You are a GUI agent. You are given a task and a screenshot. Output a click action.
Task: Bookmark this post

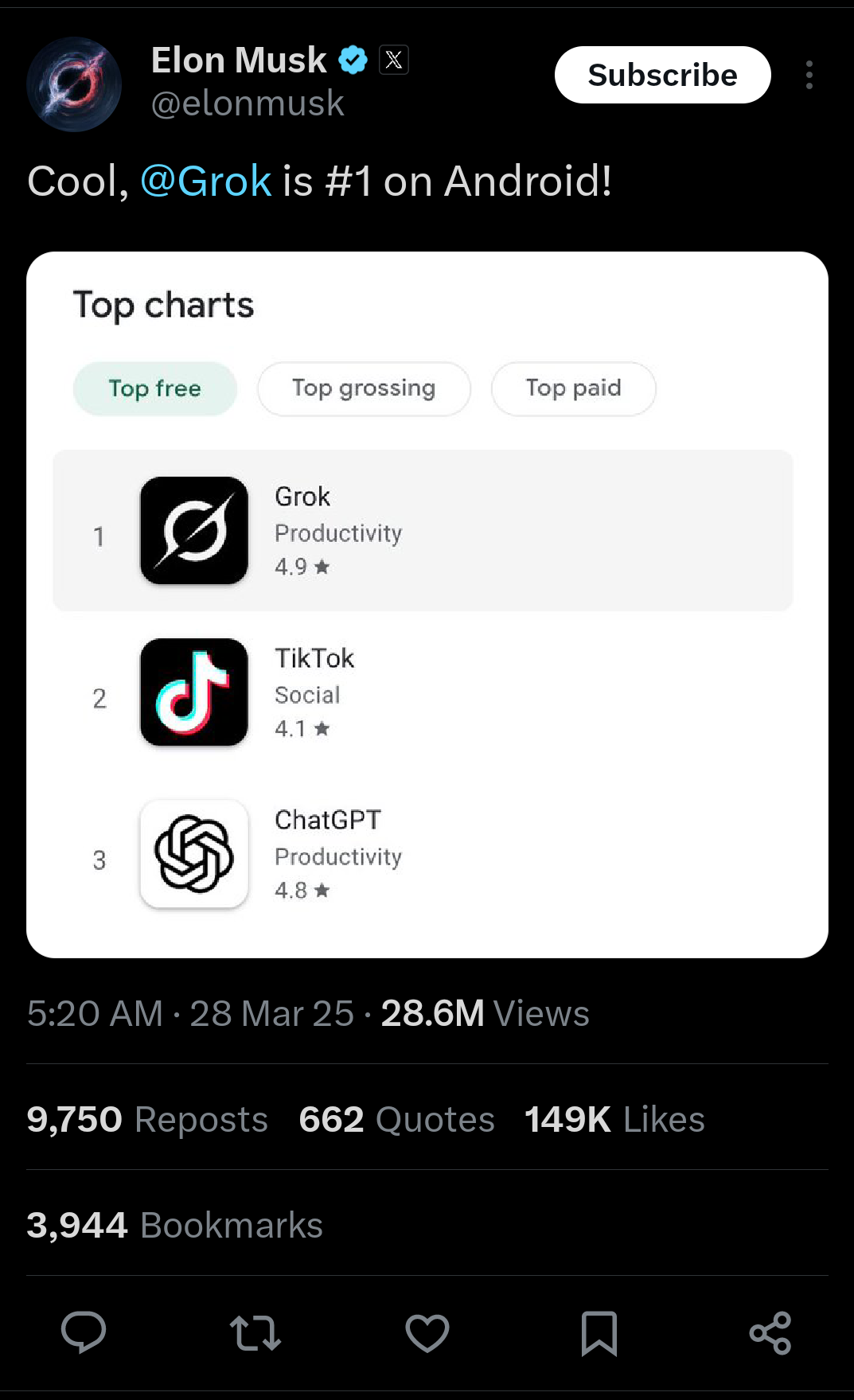[x=599, y=1333]
